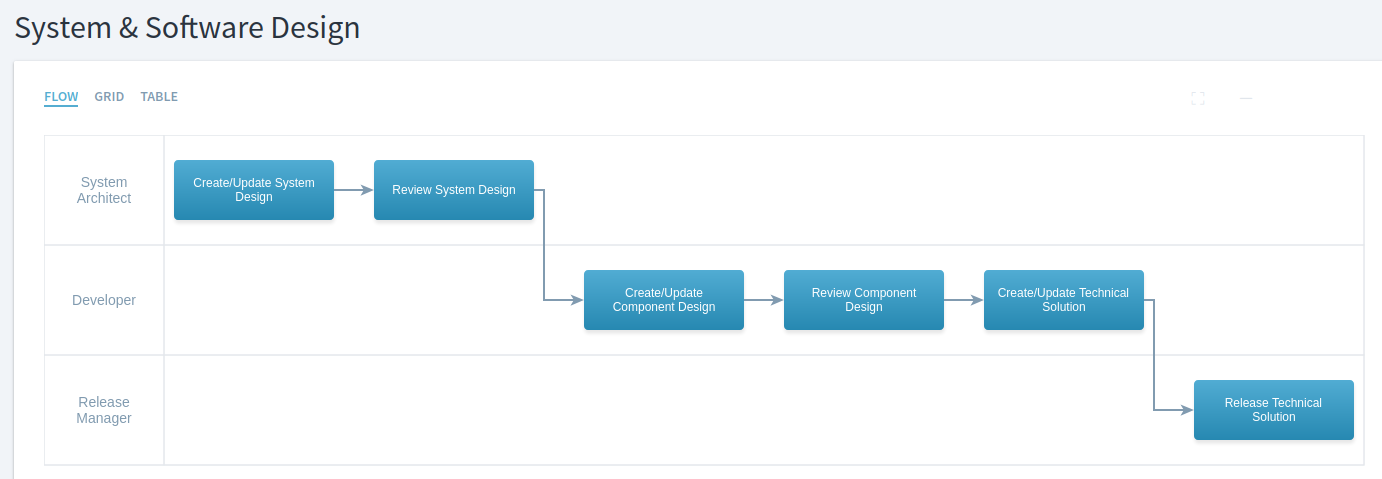Select the Release Technical Solution box
1382x479 pixels.
coord(1274,410)
